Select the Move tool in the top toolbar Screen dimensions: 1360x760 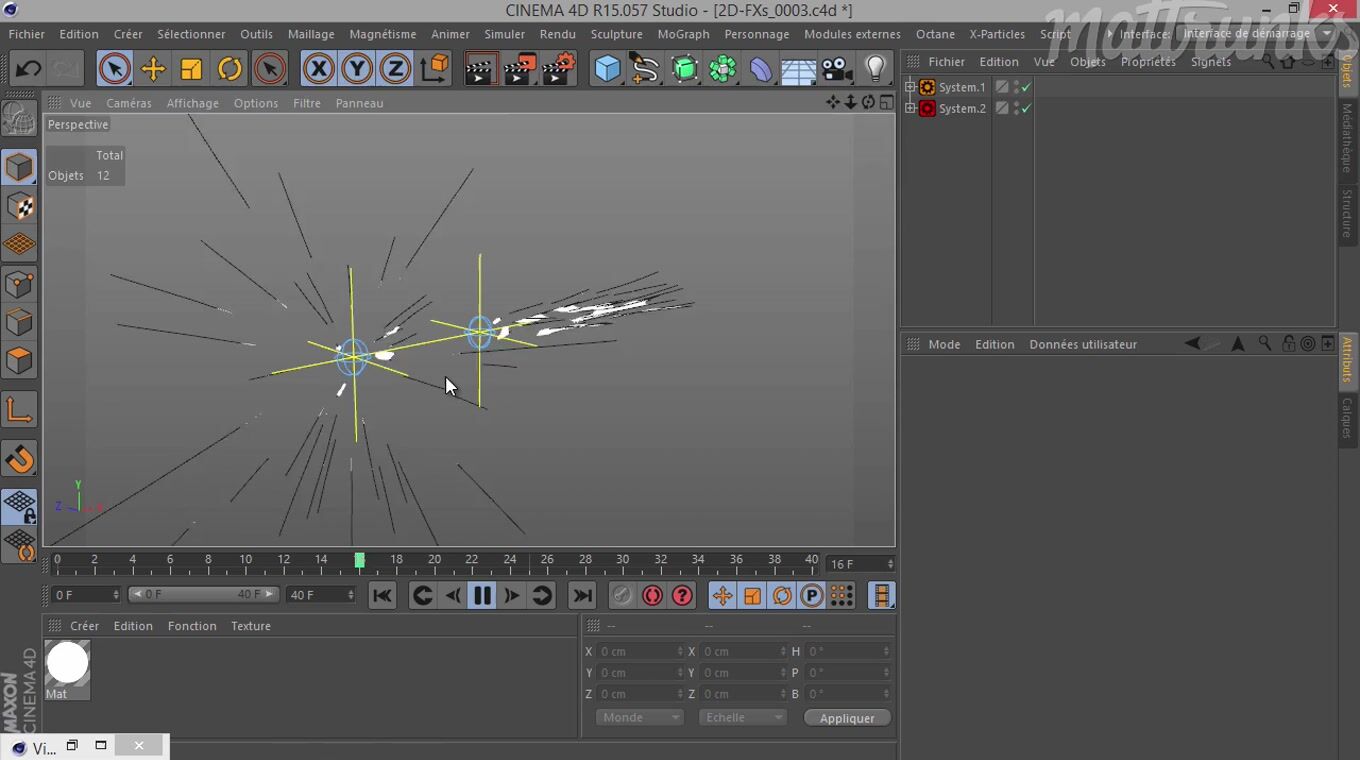pos(153,69)
